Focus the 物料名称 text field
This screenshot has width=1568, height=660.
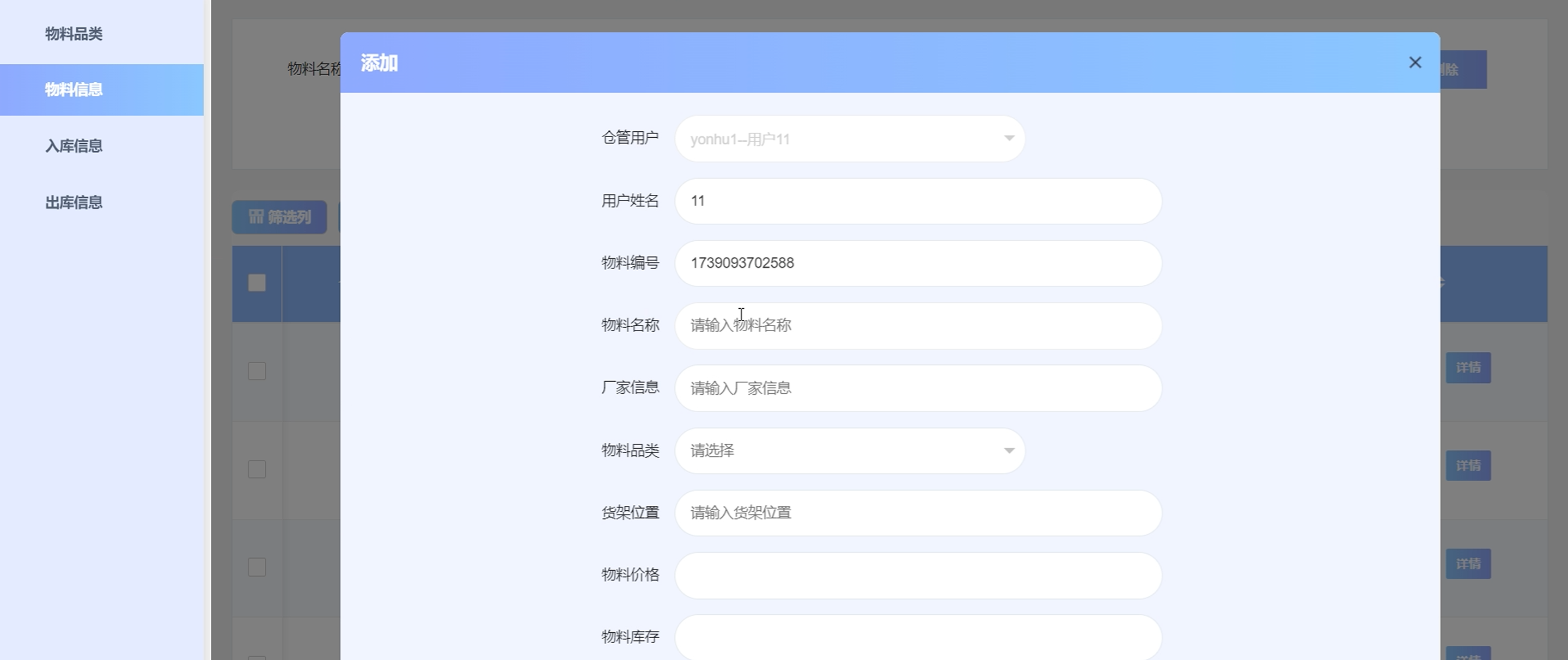917,326
